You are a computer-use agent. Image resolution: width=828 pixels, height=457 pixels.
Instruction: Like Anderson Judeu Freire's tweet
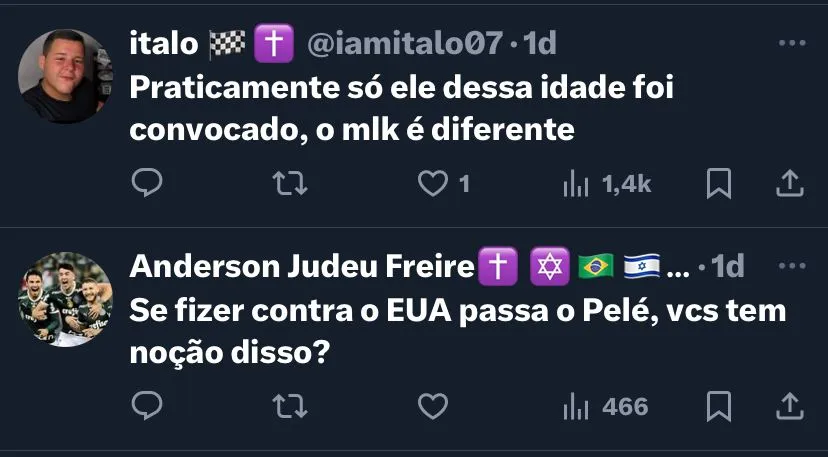pos(432,406)
